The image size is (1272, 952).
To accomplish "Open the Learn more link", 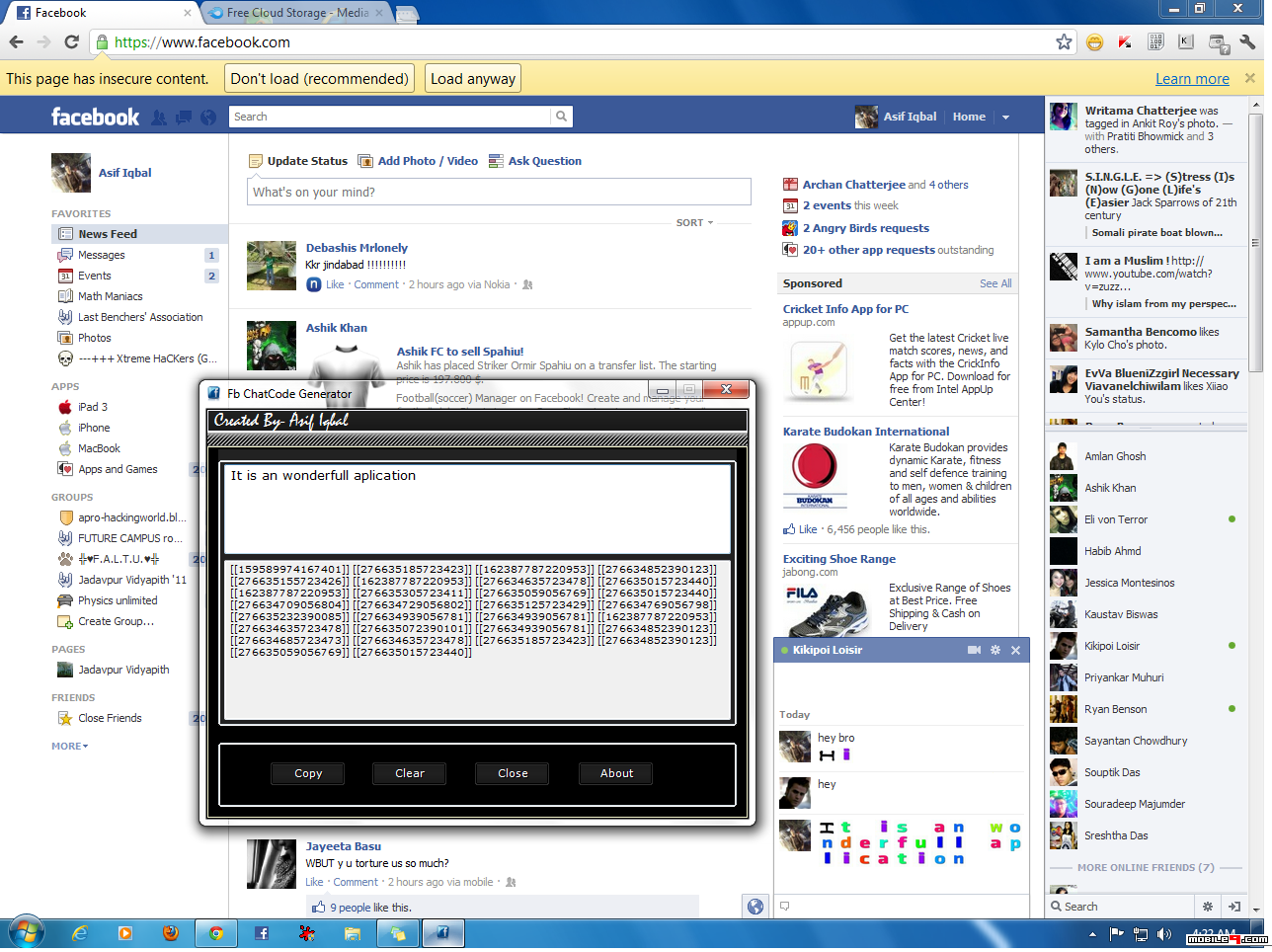I will (1192, 79).
